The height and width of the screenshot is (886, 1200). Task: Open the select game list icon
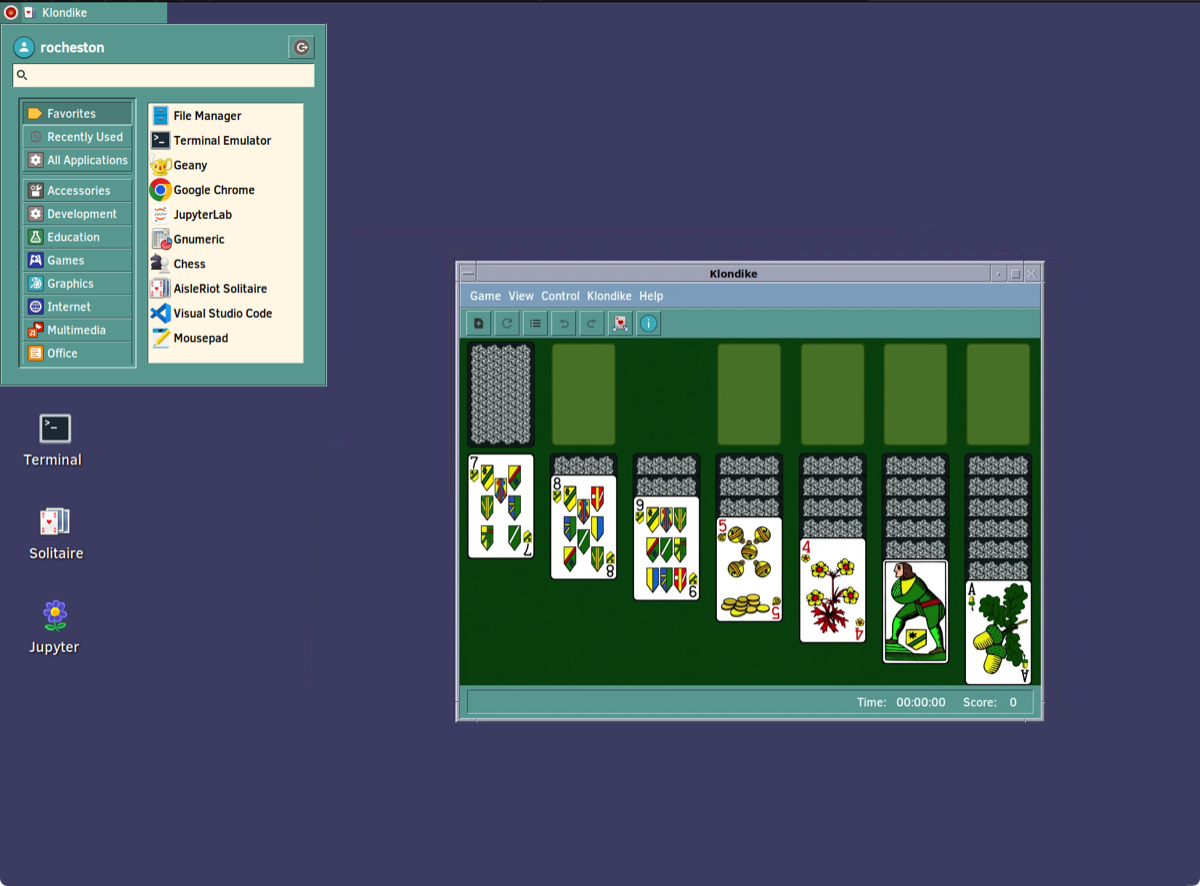[535, 323]
